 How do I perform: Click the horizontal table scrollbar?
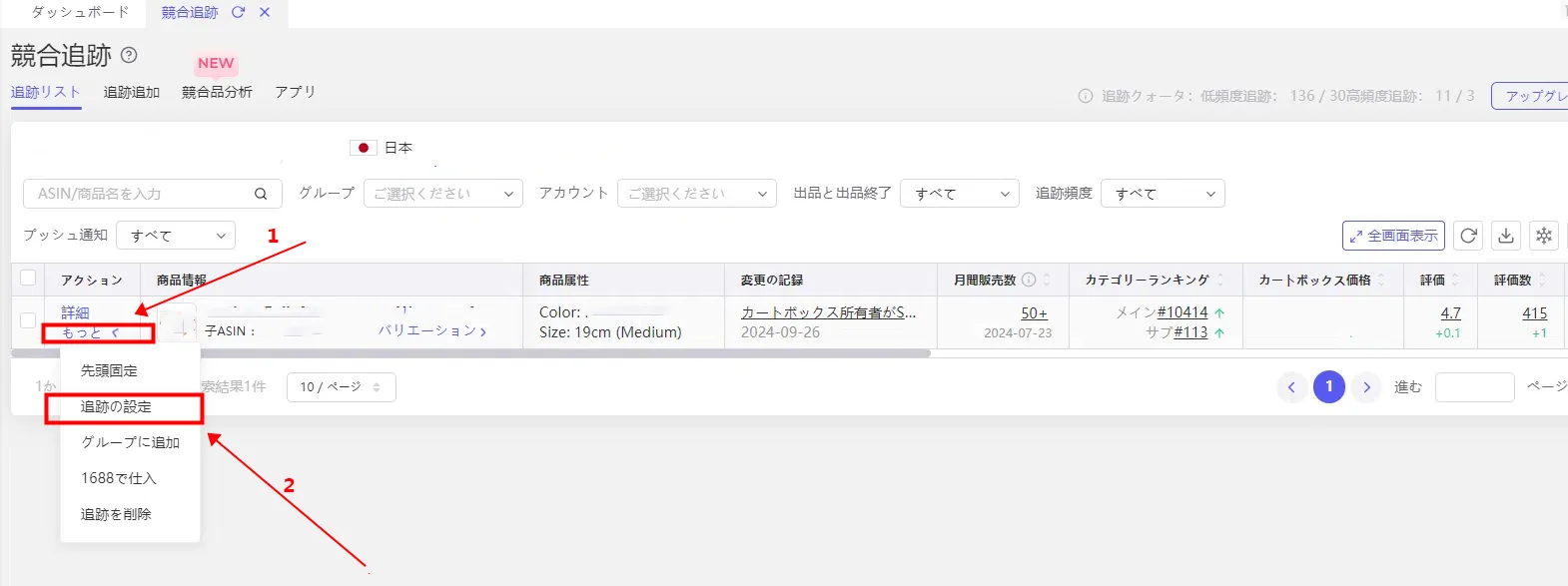tap(470, 353)
